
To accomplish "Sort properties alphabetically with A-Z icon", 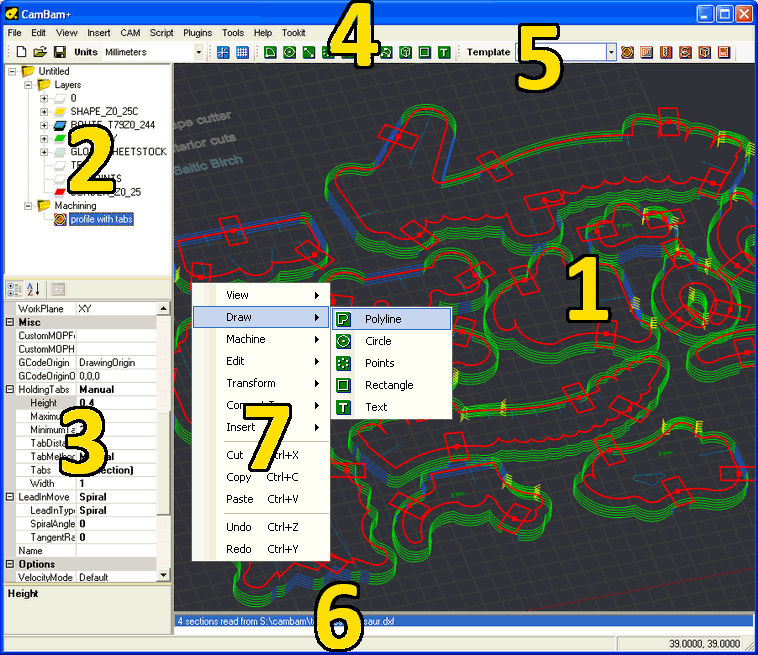I will pos(33,290).
